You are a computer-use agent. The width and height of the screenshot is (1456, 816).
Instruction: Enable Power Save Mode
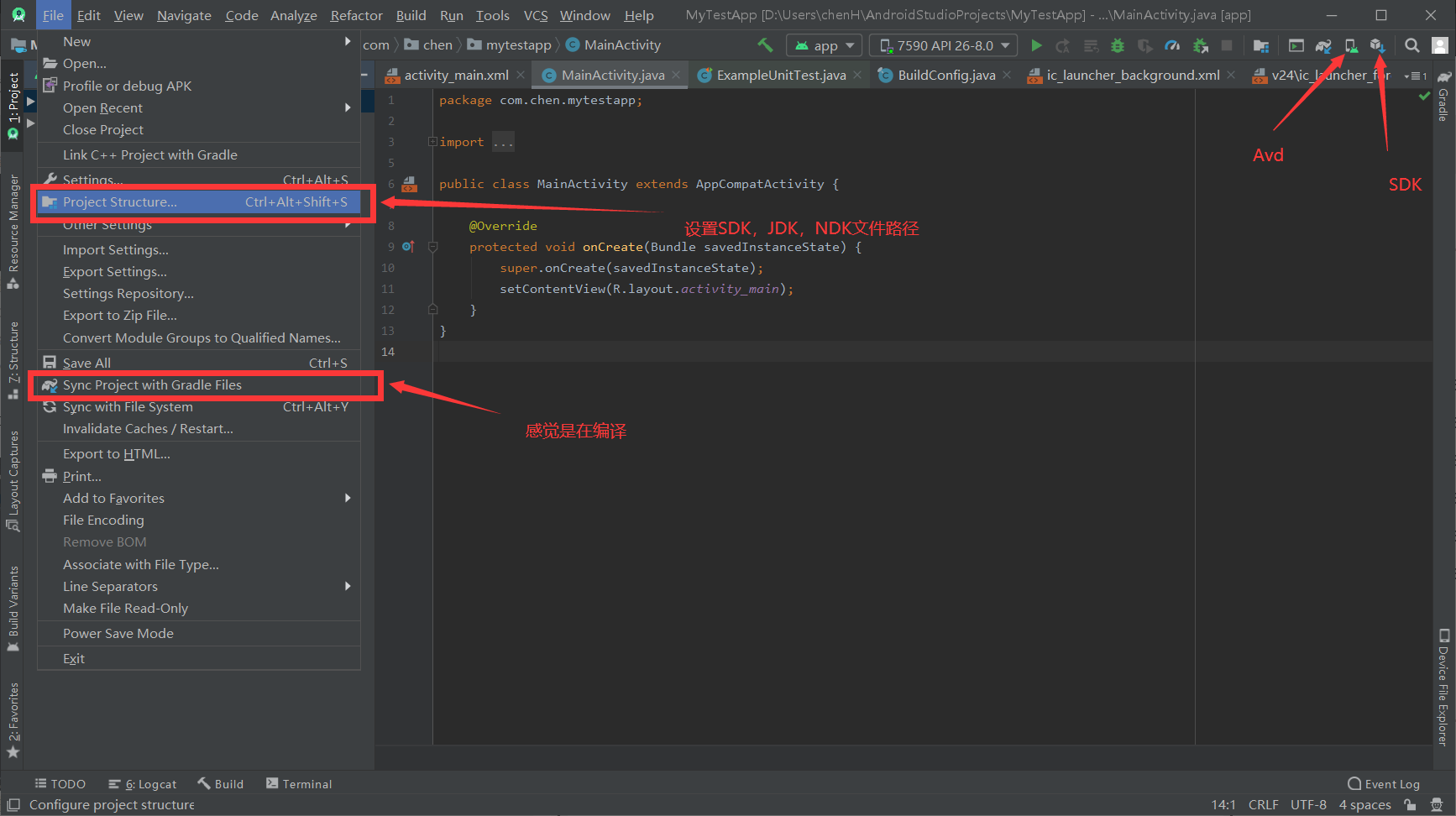click(118, 633)
